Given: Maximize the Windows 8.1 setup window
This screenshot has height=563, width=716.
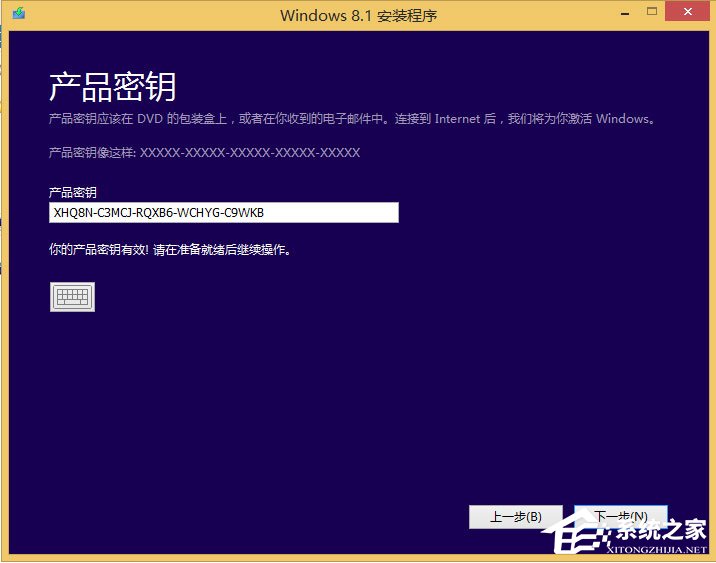Looking at the screenshot, I should (x=652, y=11).
